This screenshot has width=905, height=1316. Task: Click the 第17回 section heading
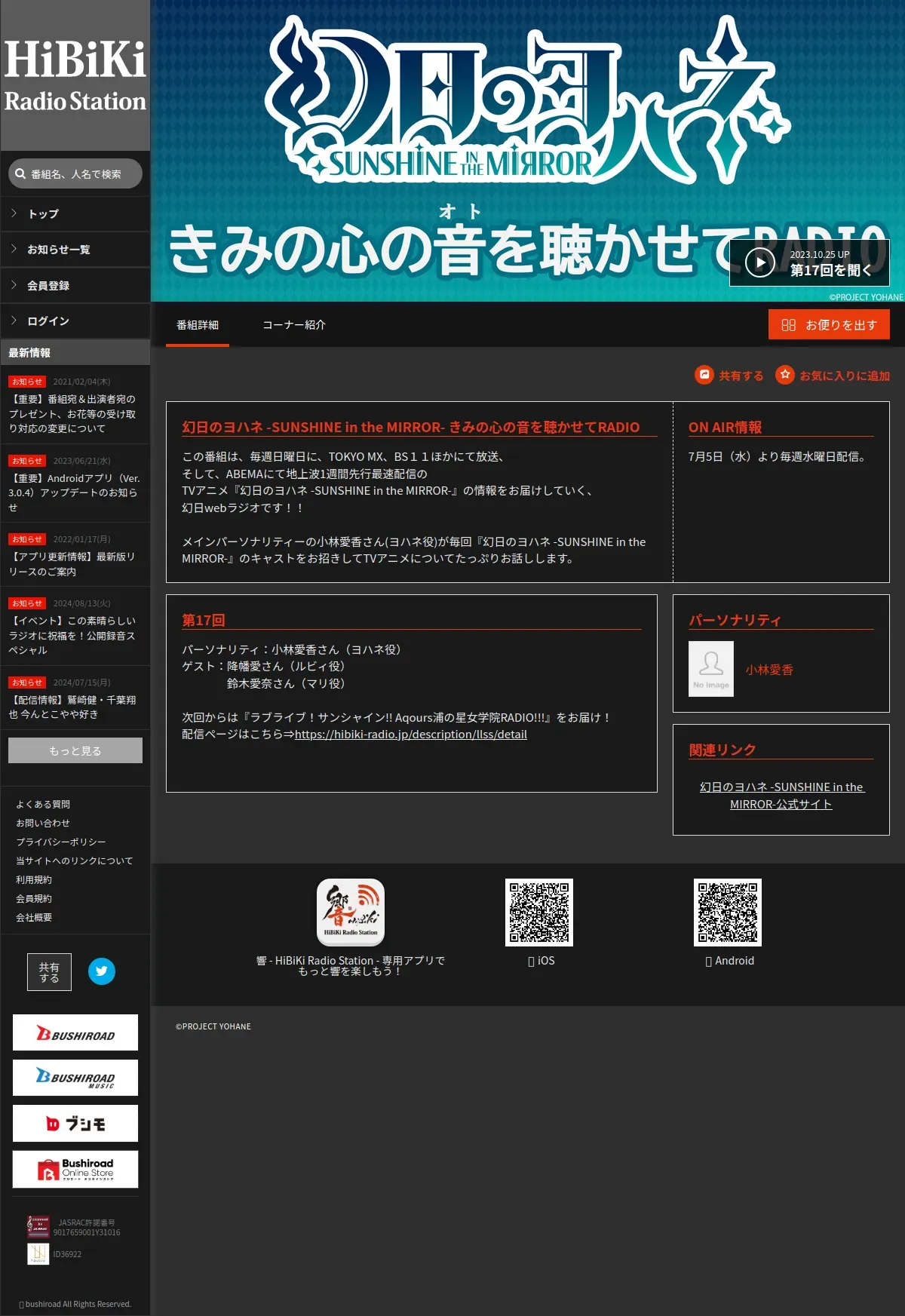[204, 621]
